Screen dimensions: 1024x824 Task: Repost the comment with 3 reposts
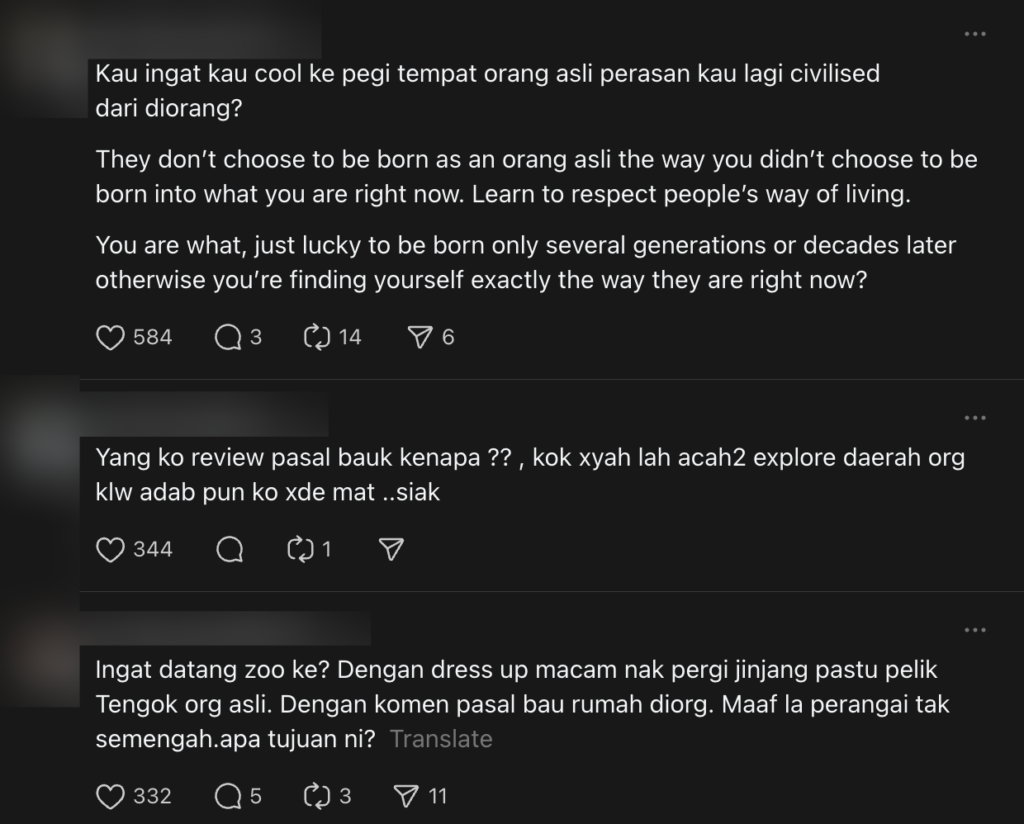coord(317,796)
